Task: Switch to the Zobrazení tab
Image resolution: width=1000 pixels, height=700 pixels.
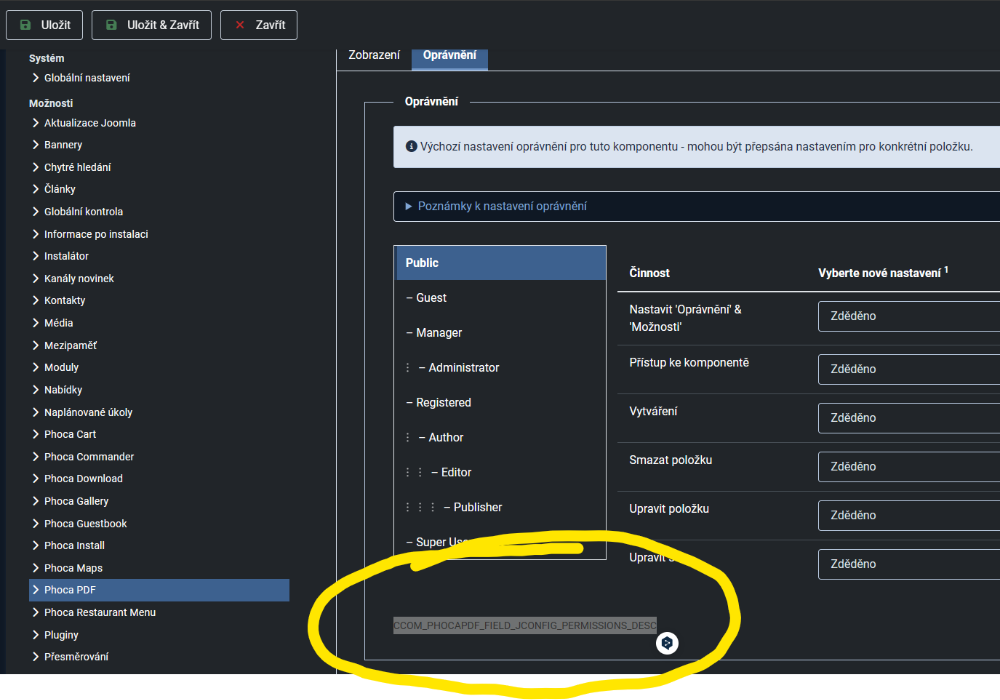Action: pyautogui.click(x=374, y=55)
